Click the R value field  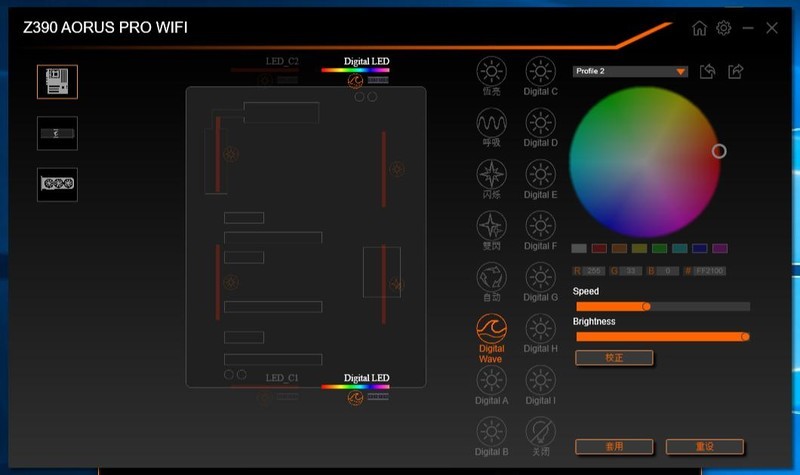click(x=593, y=271)
